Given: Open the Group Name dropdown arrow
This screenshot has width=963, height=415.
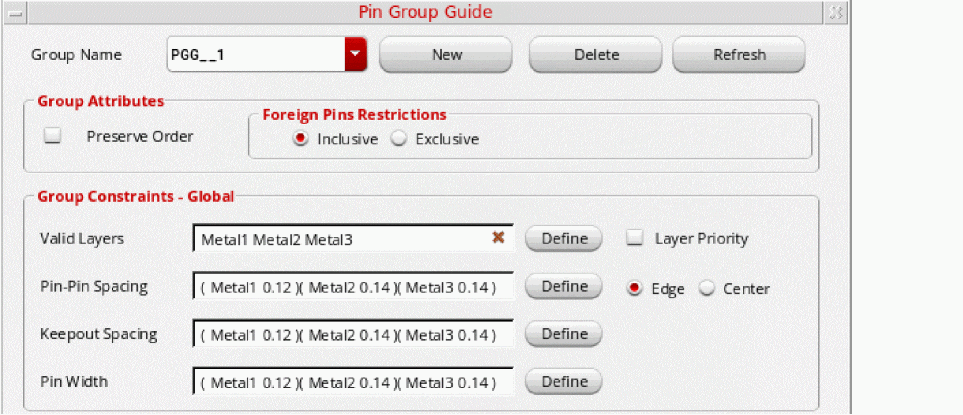Looking at the screenshot, I should 356,55.
